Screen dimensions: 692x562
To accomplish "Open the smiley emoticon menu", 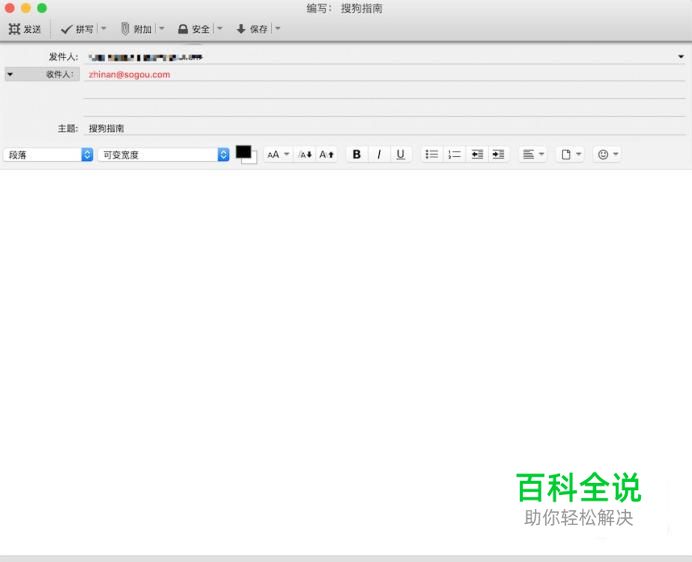I will [608, 155].
